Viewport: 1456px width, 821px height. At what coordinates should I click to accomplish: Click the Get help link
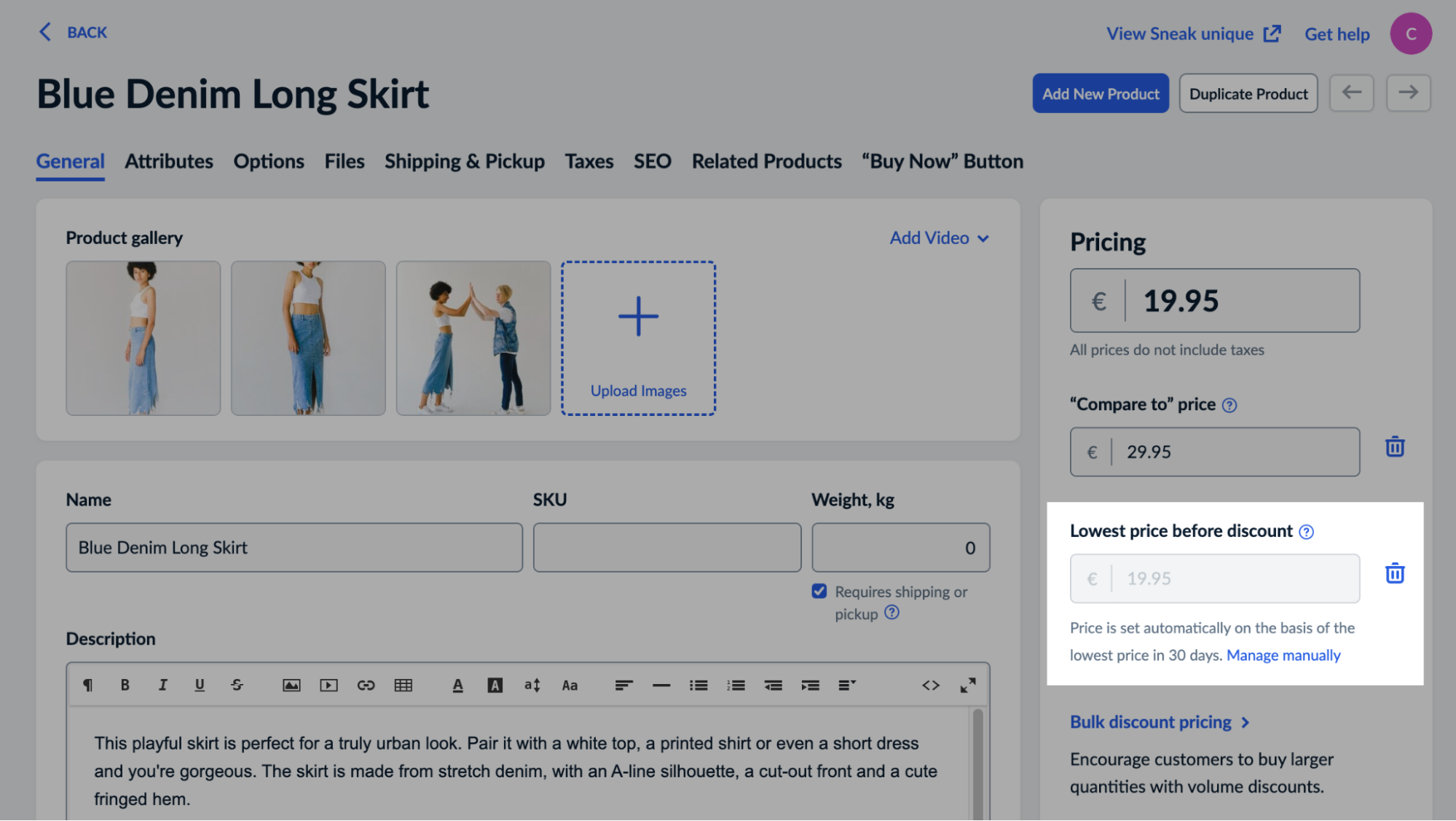coord(1337,34)
